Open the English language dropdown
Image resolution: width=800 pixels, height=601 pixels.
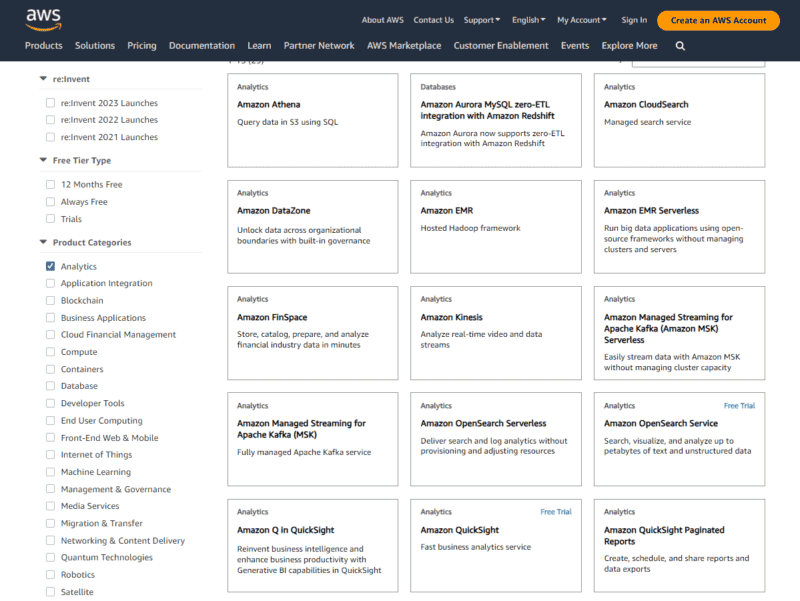click(x=529, y=19)
